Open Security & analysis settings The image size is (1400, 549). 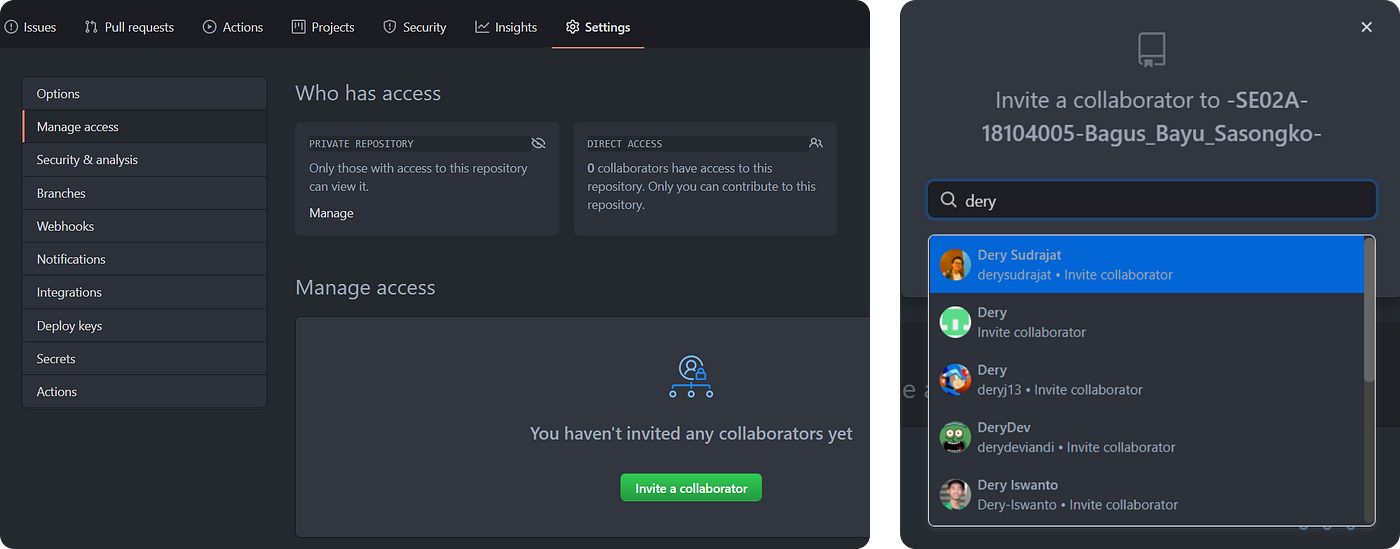coord(145,160)
